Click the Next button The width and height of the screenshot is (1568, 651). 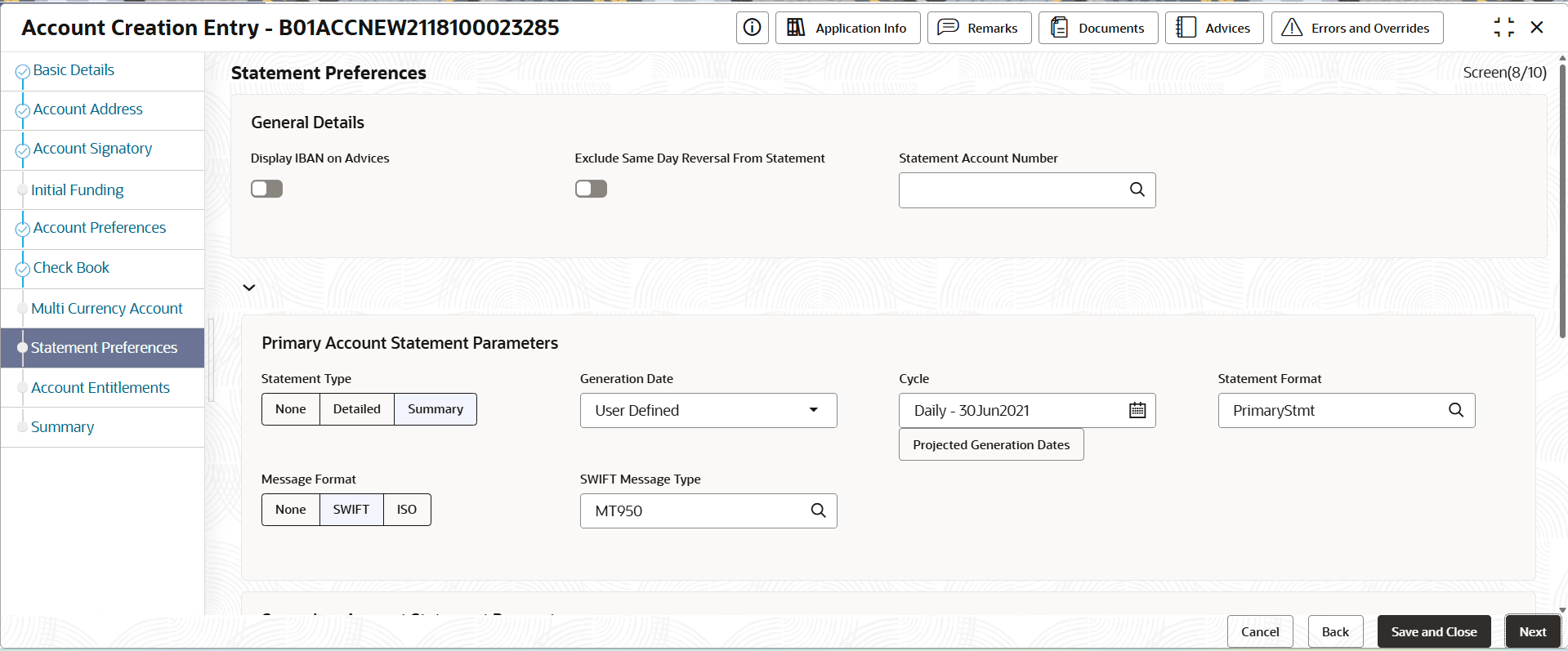point(1533,631)
